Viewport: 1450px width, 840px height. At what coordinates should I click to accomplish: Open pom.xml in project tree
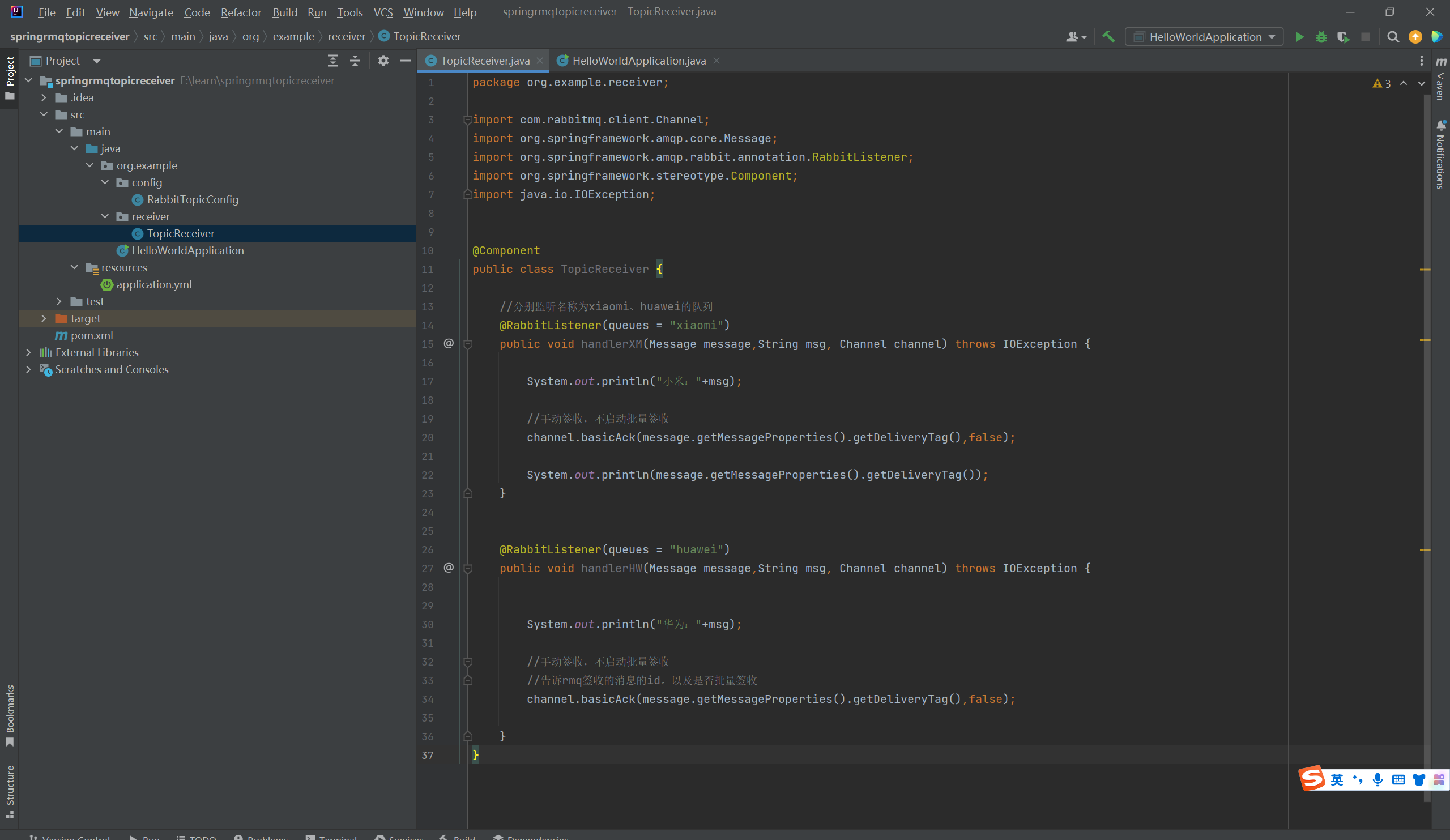(92, 335)
